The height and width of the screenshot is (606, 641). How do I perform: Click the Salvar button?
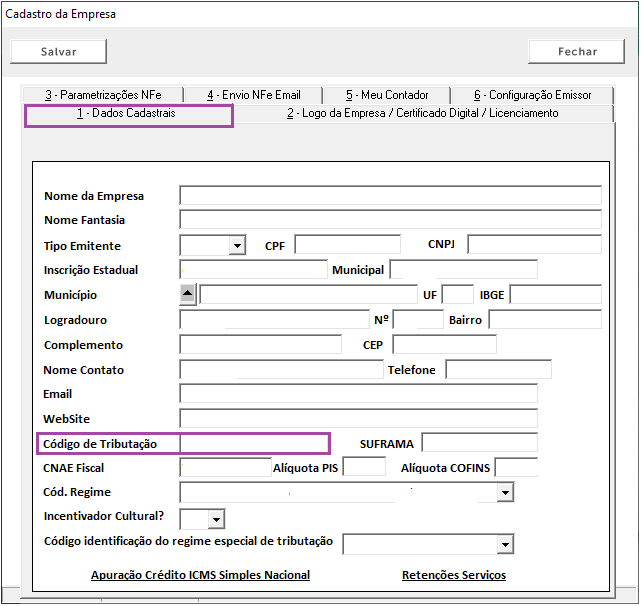(x=58, y=52)
